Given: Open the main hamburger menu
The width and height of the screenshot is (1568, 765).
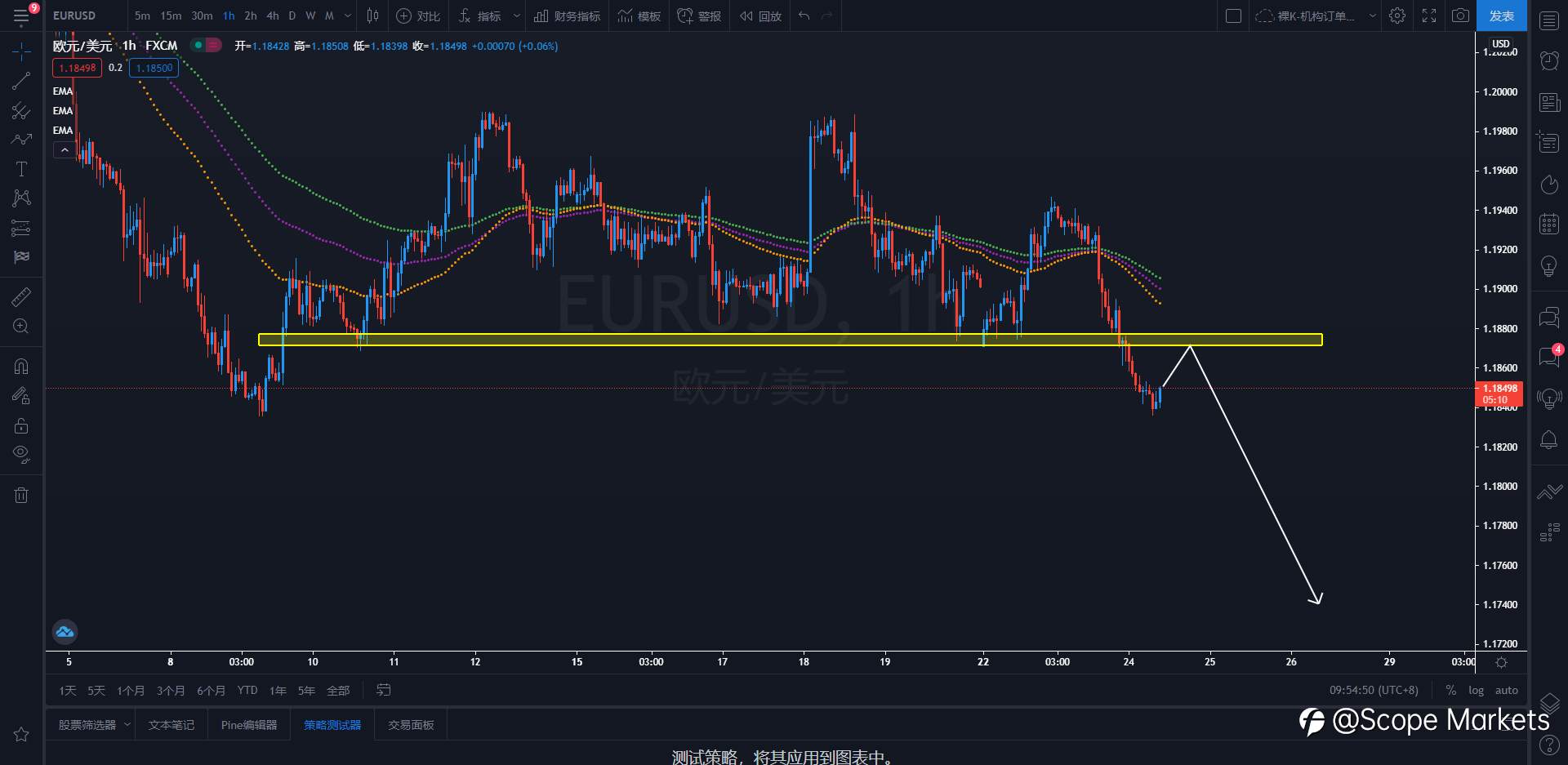Looking at the screenshot, I should click(22, 16).
